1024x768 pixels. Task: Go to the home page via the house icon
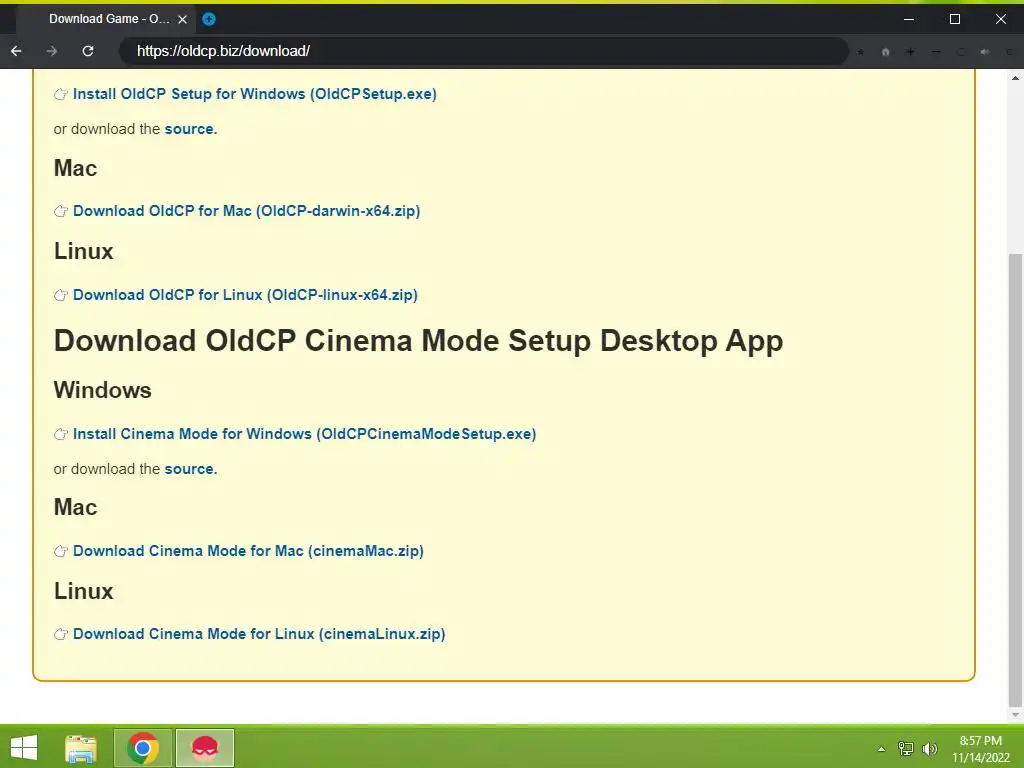pos(886,52)
